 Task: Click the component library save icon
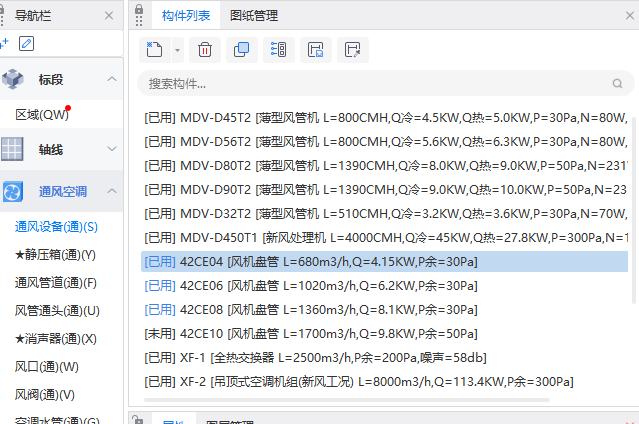(316, 50)
